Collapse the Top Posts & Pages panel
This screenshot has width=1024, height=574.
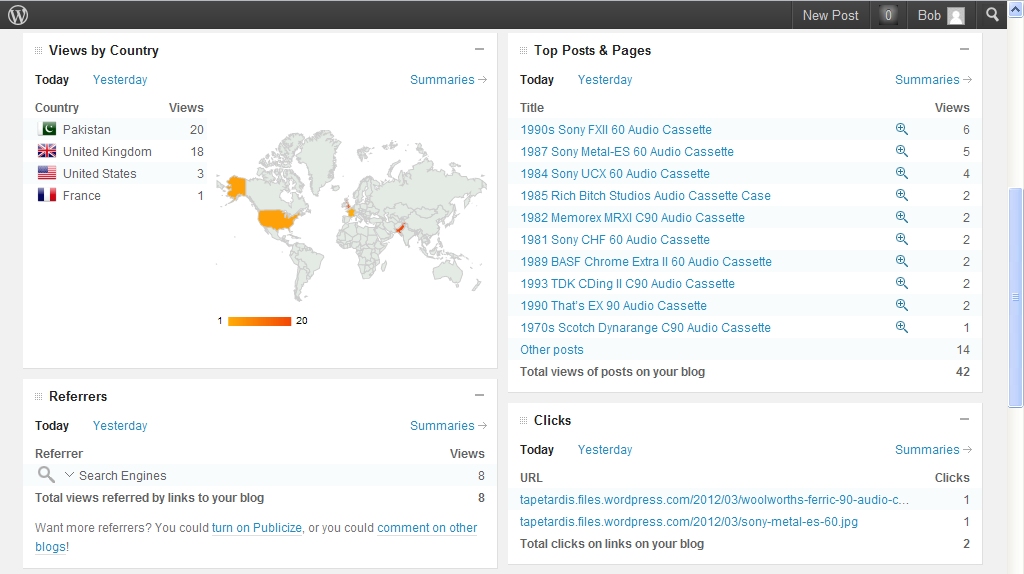[965, 49]
